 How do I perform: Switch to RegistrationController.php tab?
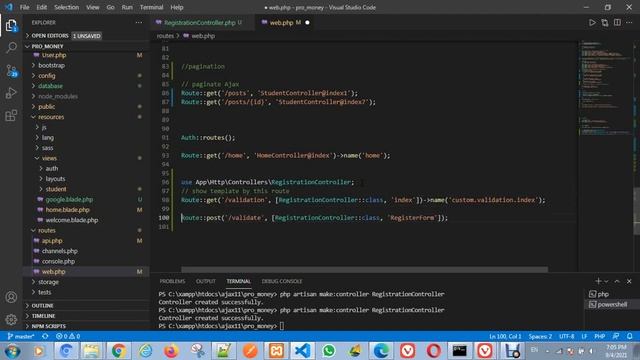coord(200,22)
